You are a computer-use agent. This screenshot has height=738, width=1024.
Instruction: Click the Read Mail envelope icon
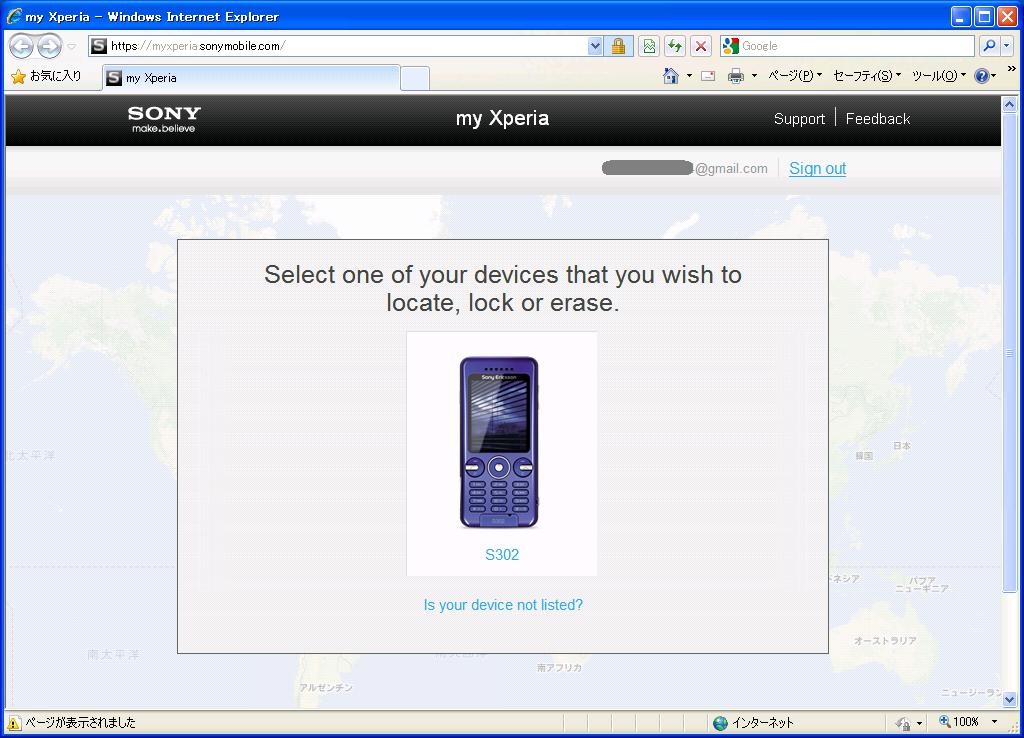point(708,76)
